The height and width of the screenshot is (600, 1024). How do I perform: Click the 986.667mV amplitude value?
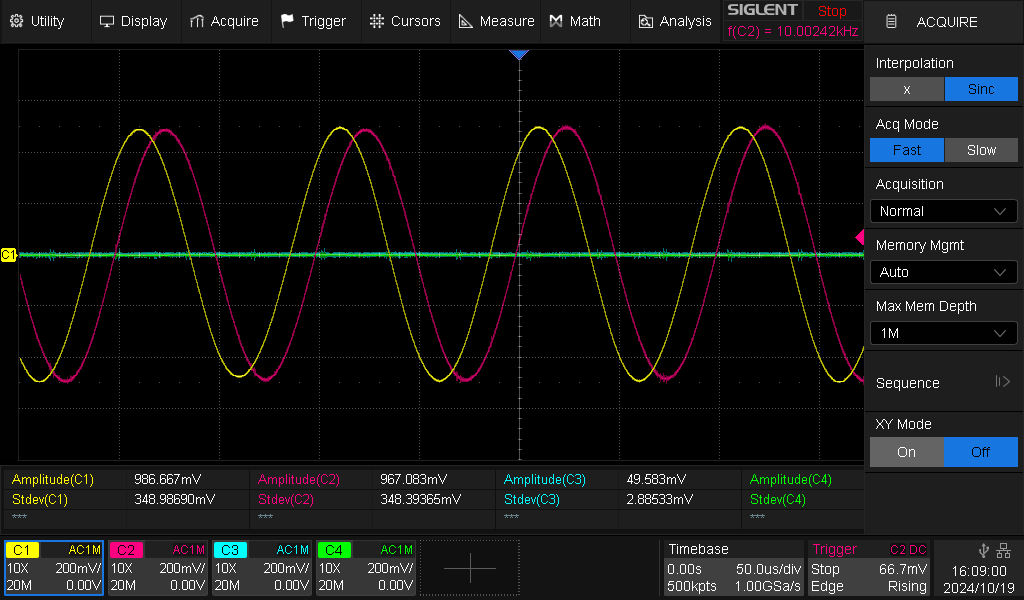(x=168, y=479)
